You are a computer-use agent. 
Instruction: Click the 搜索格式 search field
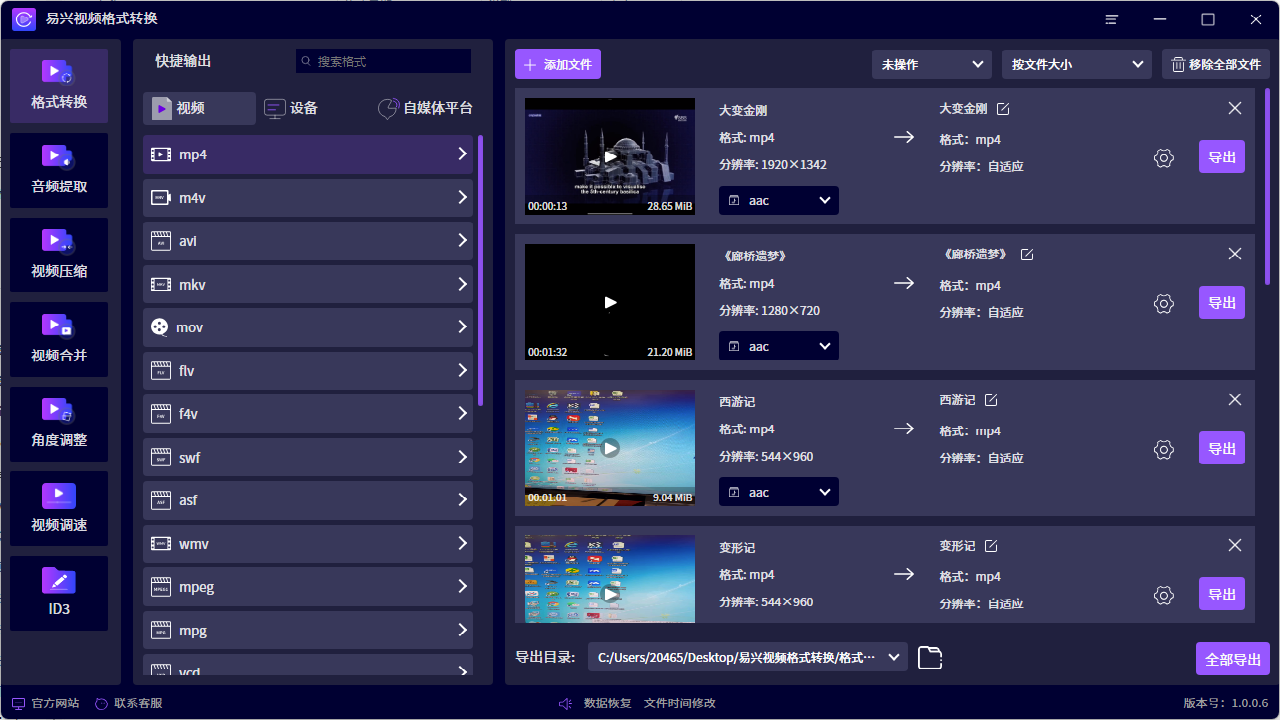[383, 61]
